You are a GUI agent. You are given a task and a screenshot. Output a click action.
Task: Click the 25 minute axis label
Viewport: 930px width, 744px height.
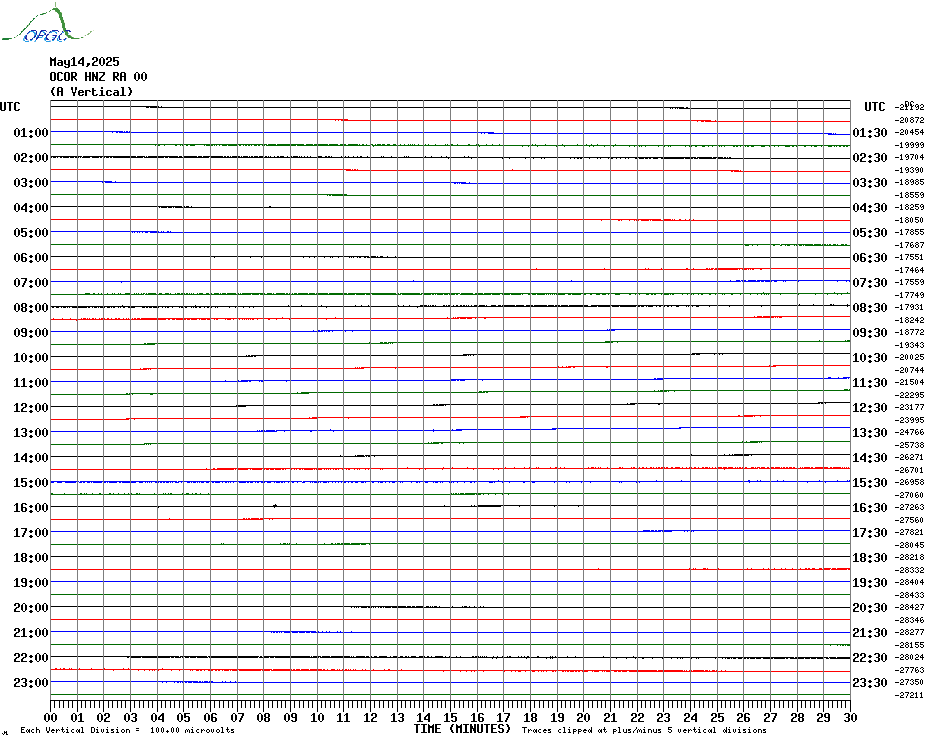[x=717, y=718]
